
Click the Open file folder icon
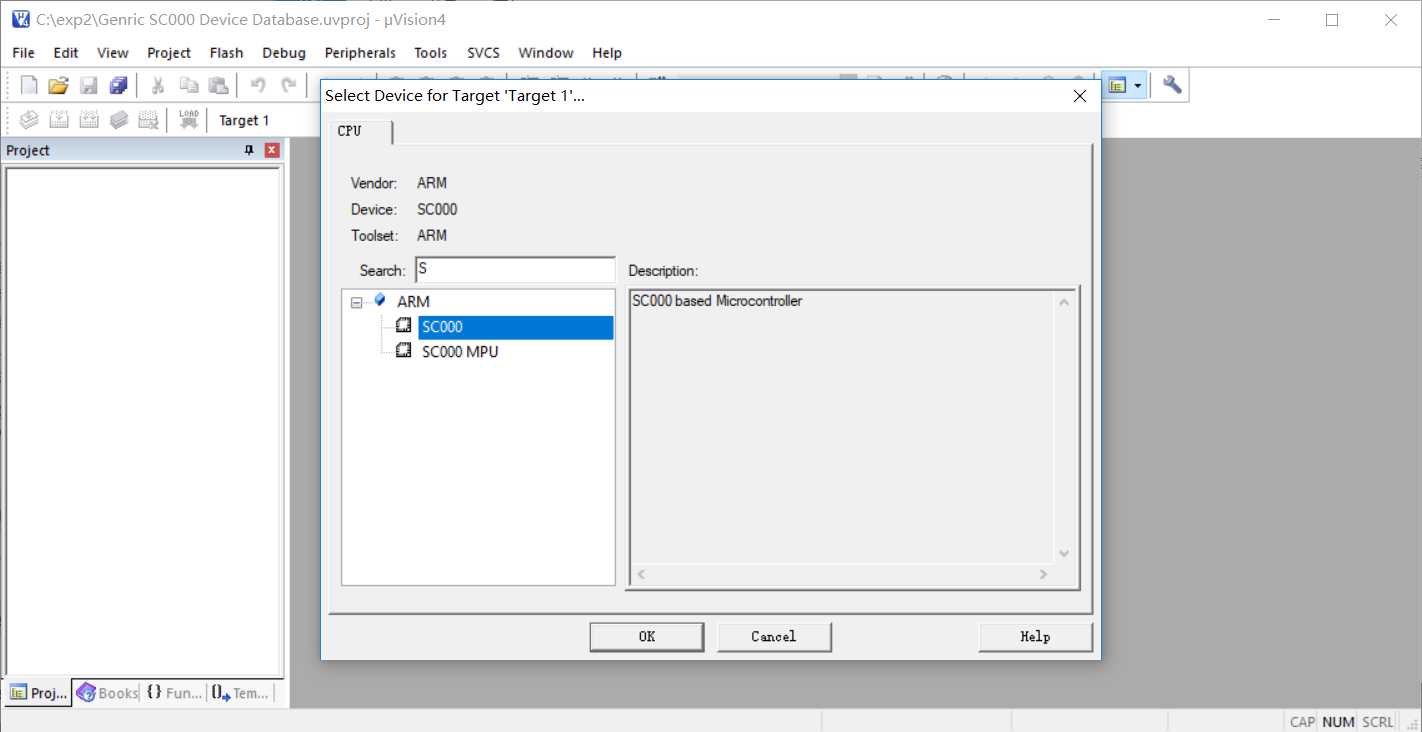59,85
